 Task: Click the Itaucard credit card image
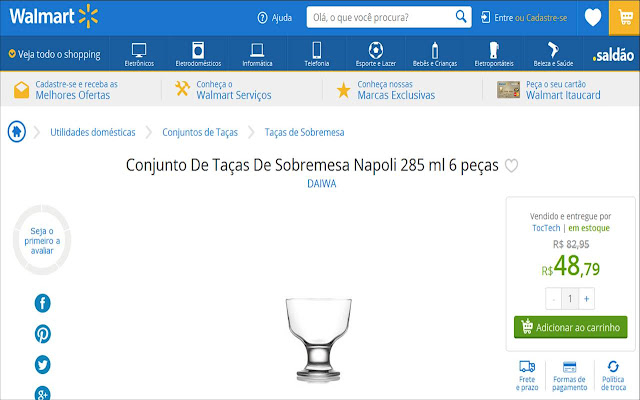(508, 90)
